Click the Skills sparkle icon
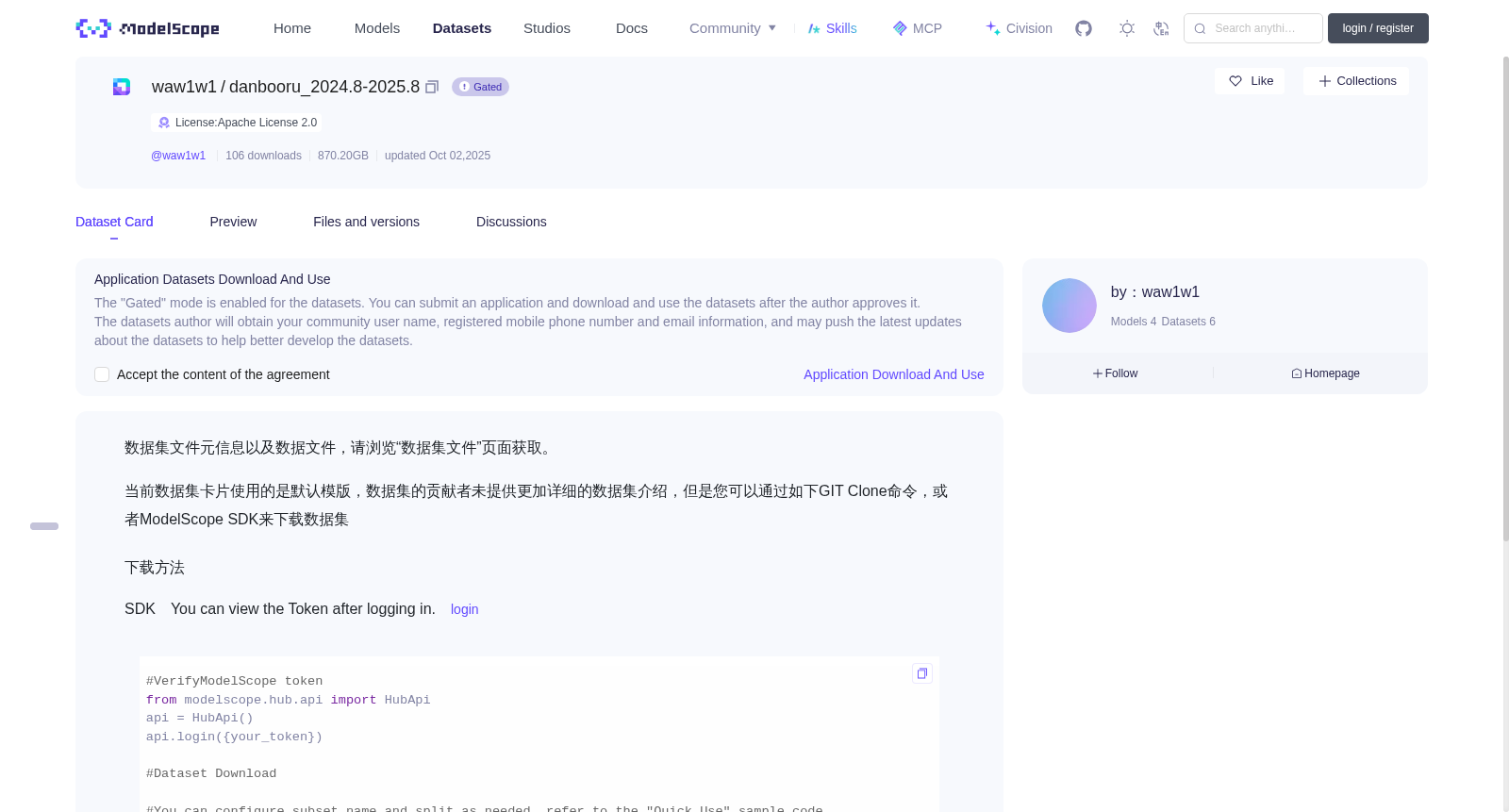This screenshot has height=812, width=1509. pyautogui.click(x=814, y=28)
